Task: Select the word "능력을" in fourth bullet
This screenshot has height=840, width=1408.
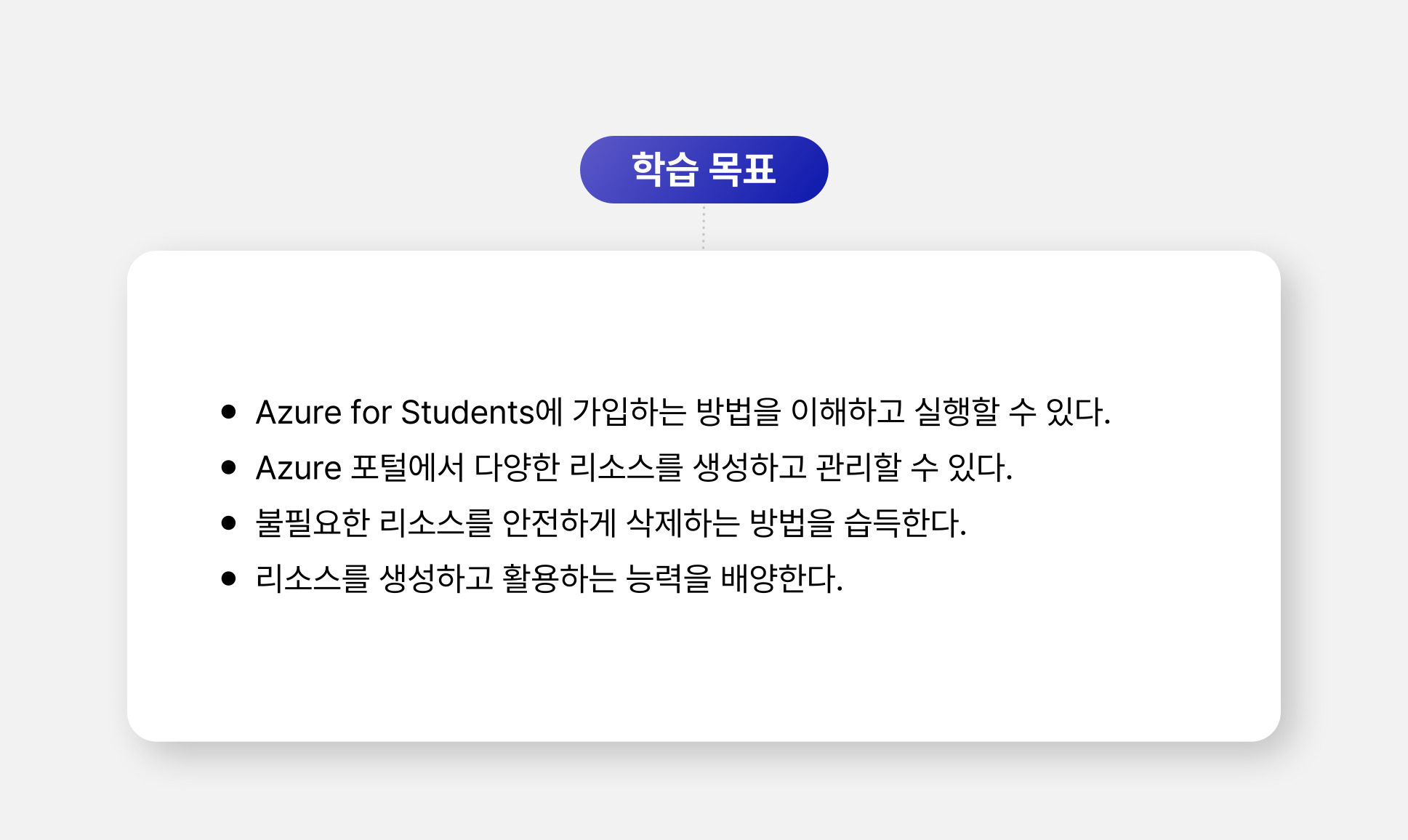Action: pos(668,578)
